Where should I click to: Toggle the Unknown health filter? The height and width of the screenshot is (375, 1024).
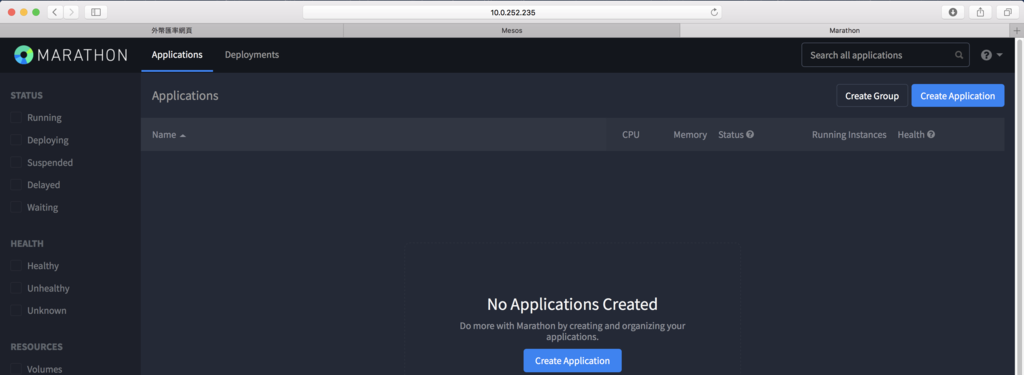(x=16, y=310)
